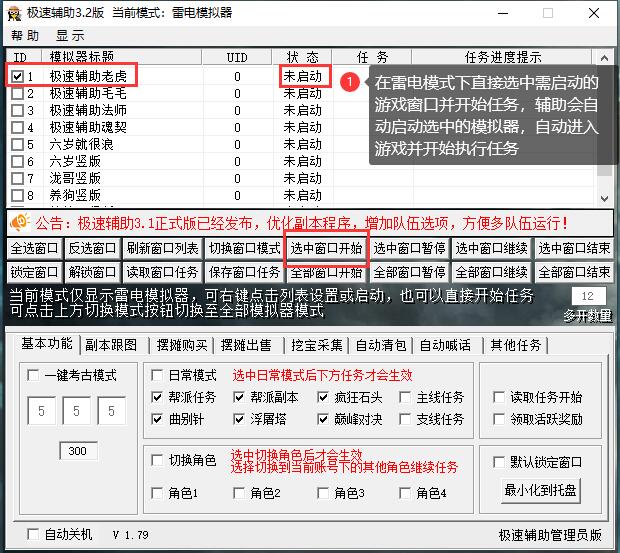Click the input field showing 300

(78, 451)
